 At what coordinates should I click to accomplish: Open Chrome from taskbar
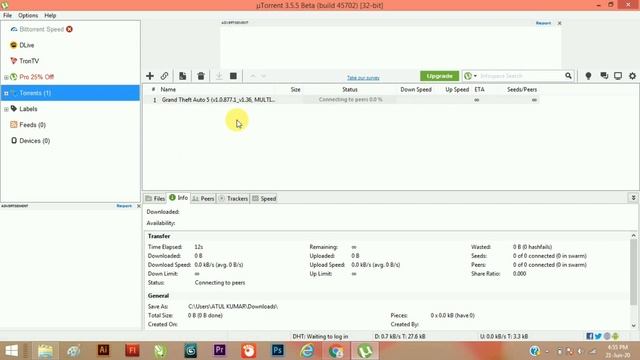[336, 351]
